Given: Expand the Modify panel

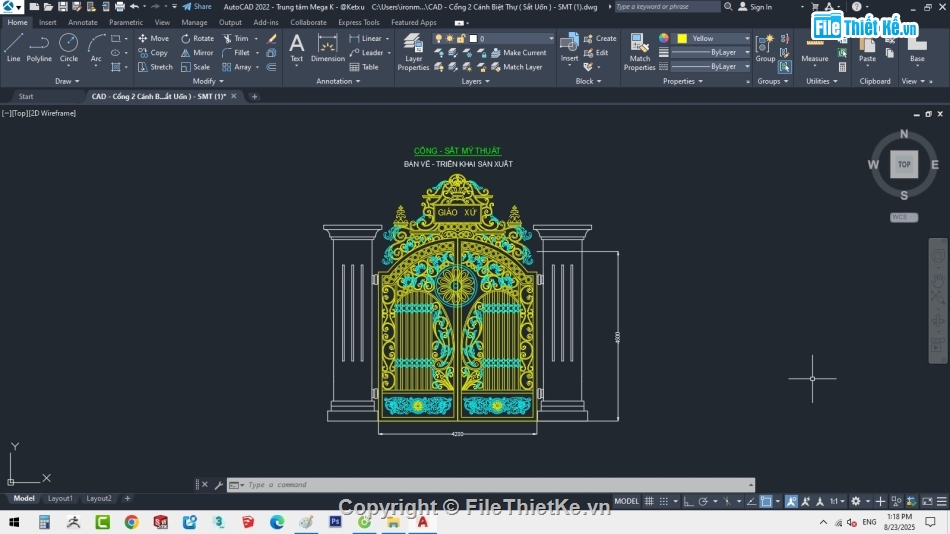Looking at the screenshot, I should click(x=208, y=81).
